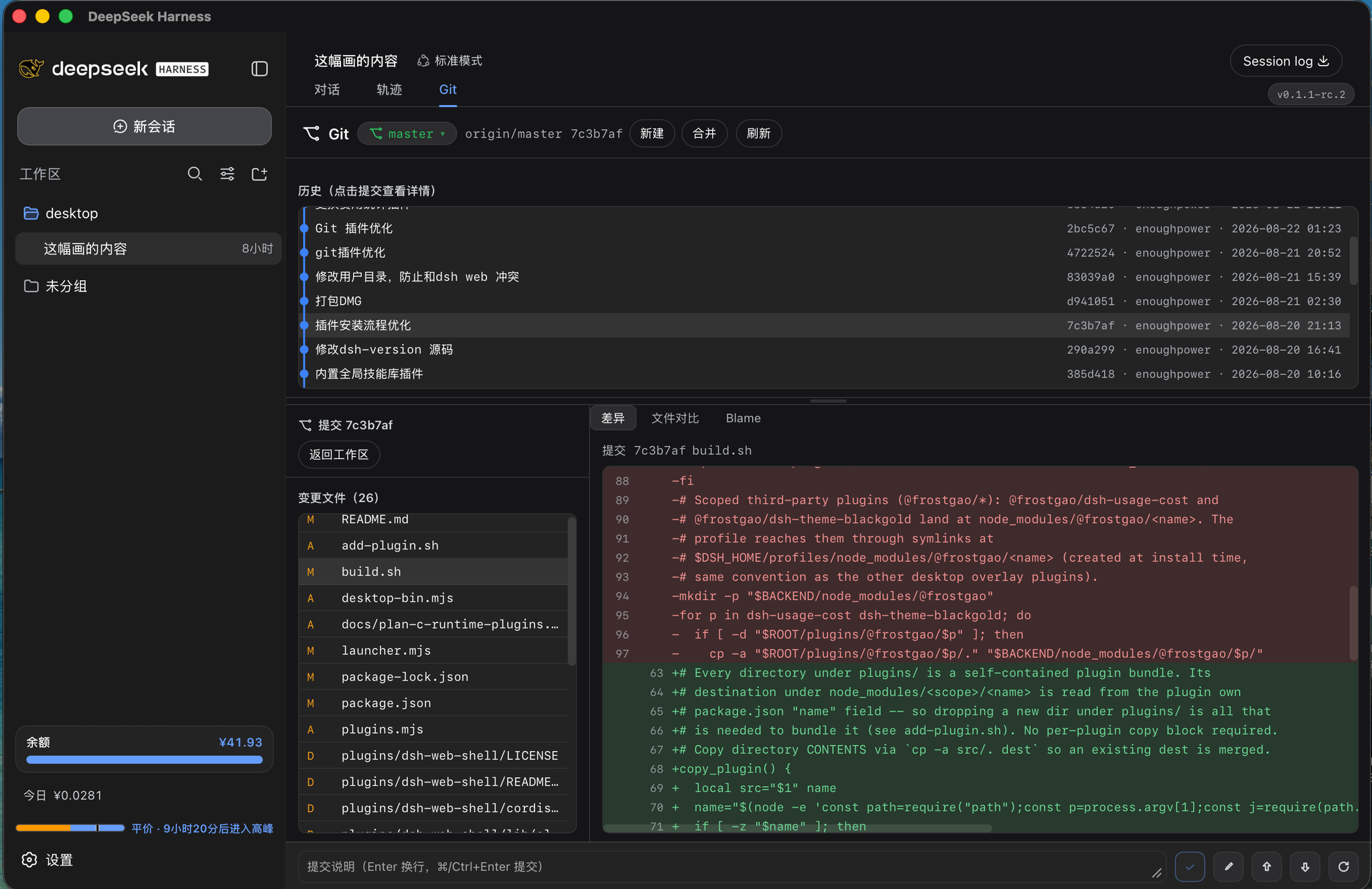
Task: Focus the 提交说明 commit message field
Action: (x=732, y=867)
